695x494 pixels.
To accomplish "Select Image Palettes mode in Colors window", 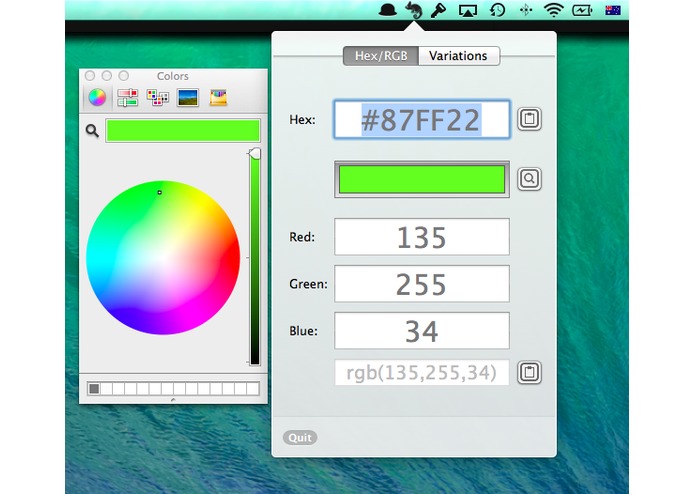I will click(x=188, y=97).
